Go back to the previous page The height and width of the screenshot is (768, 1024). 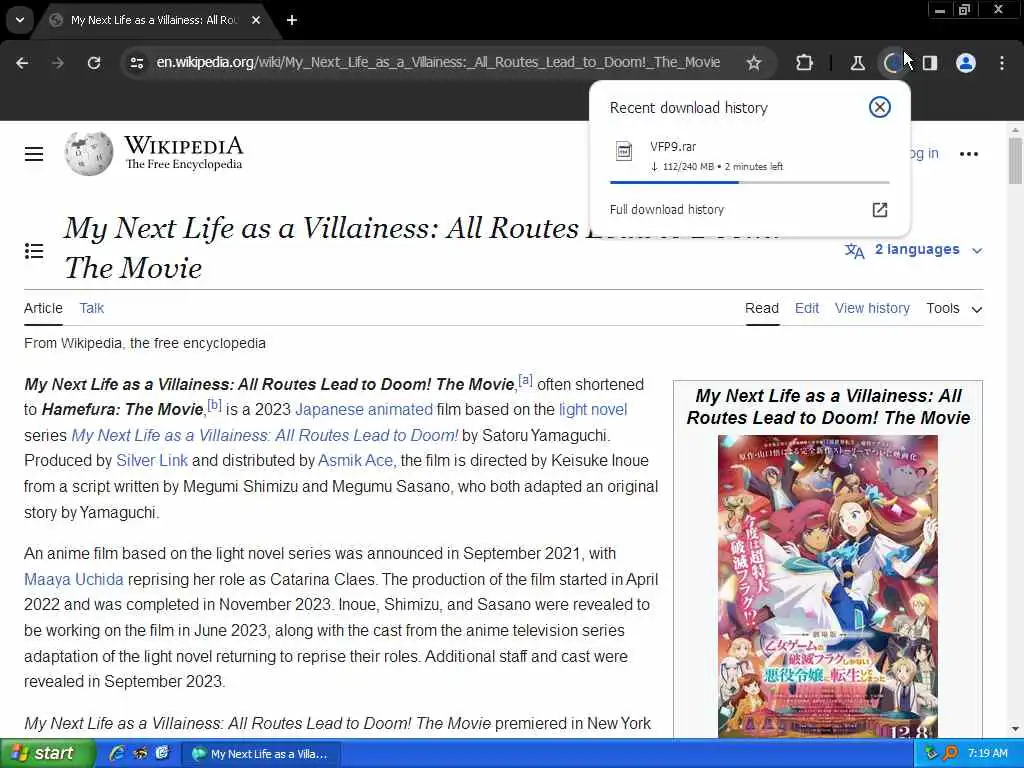(x=22, y=63)
